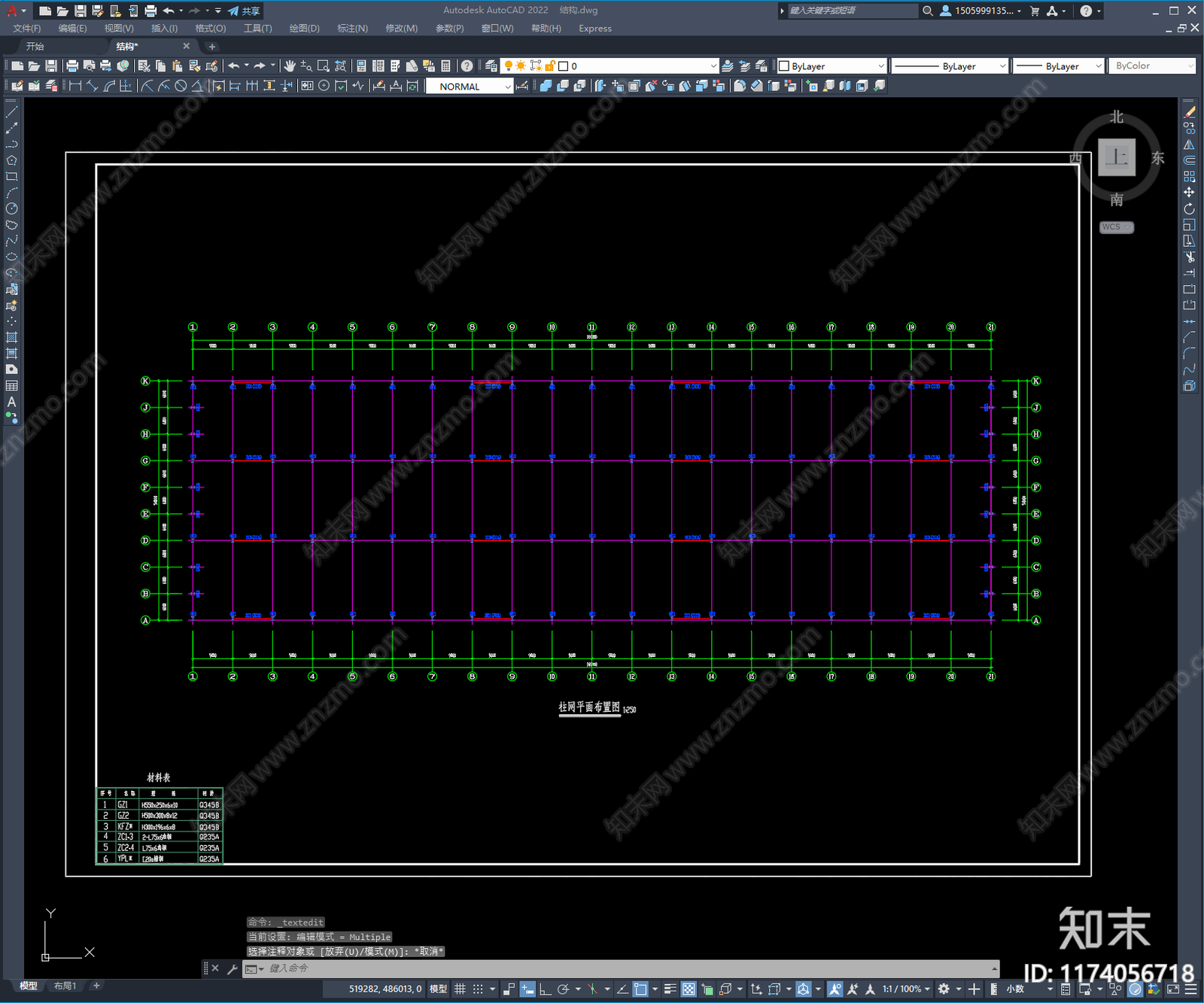Click the ByLayer color swatch
The height and width of the screenshot is (1003, 1204).
[x=784, y=66]
